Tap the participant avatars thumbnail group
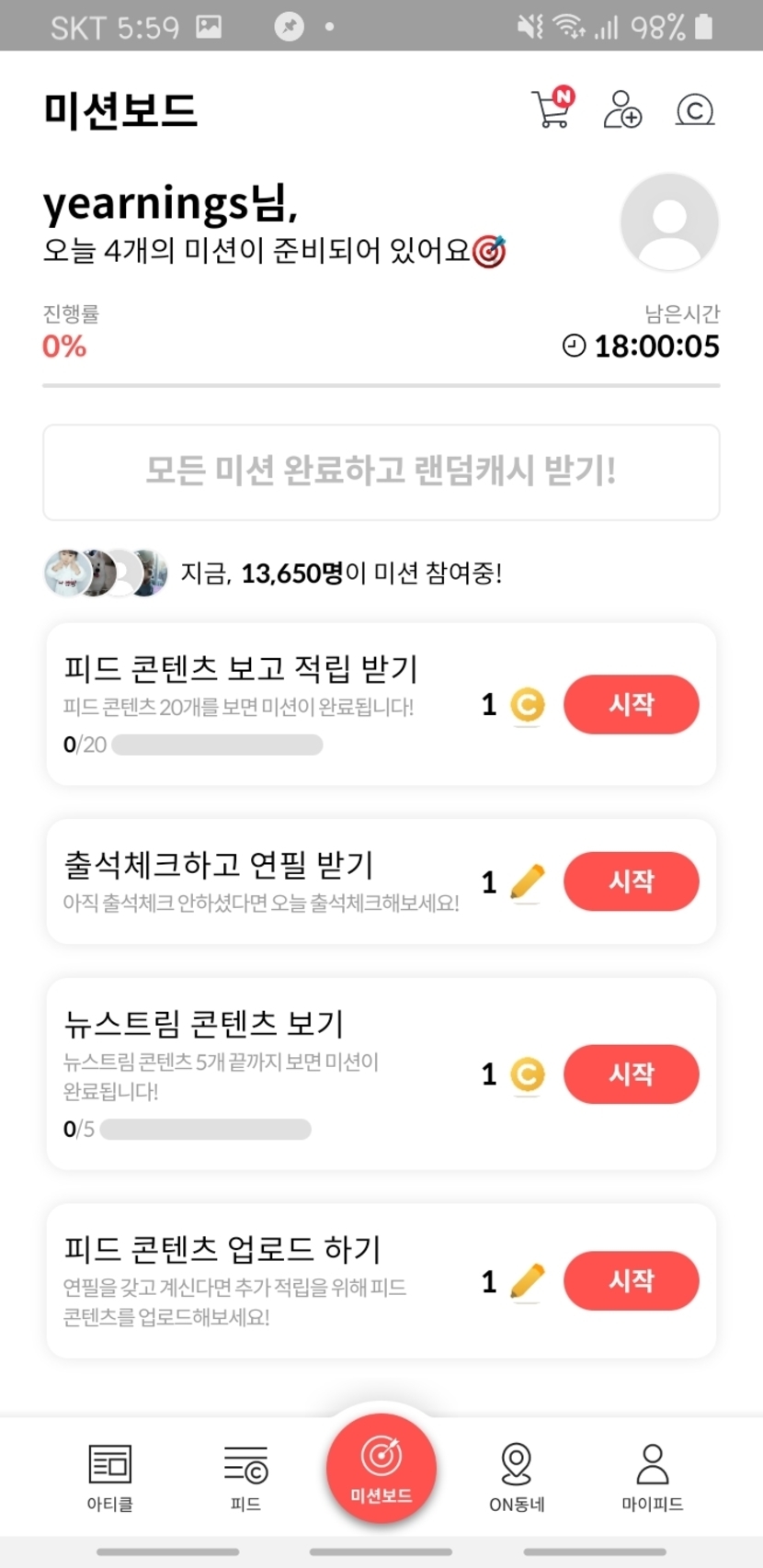This screenshot has height=1568, width=763. coord(106,574)
